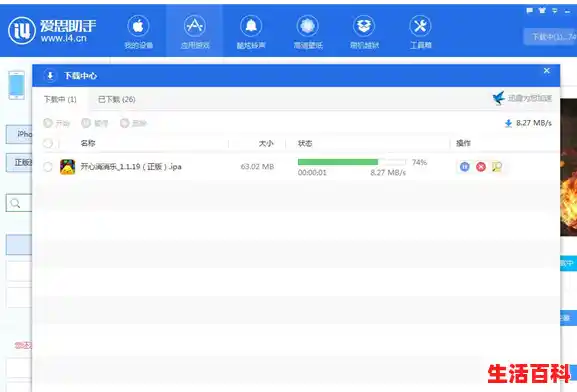Screen dimensions: 577x392
Task: Click the search magnifier in left sidebar
Action: point(15,203)
